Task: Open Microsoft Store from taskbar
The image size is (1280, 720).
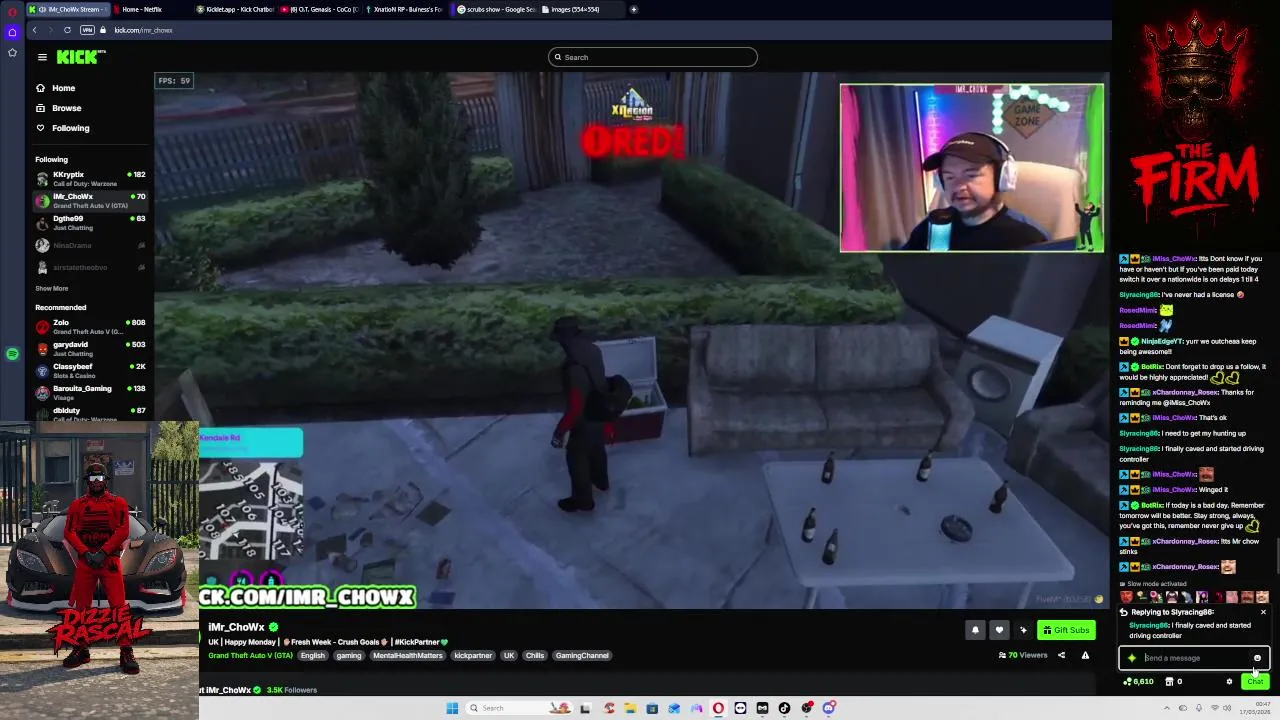Action: click(x=652, y=708)
